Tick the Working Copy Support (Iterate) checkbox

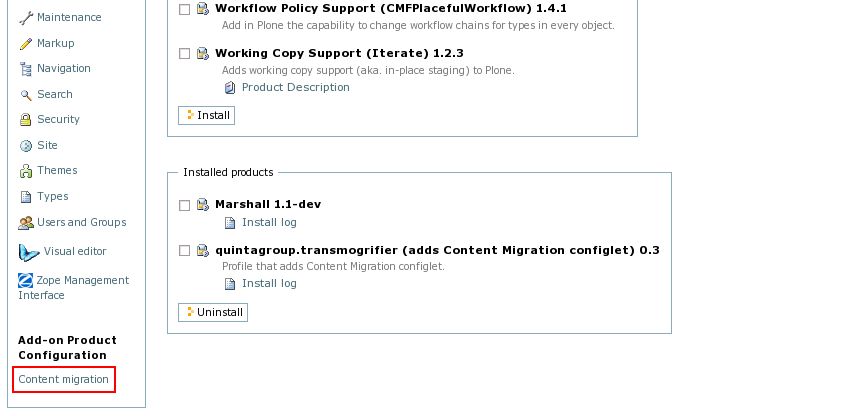(184, 54)
